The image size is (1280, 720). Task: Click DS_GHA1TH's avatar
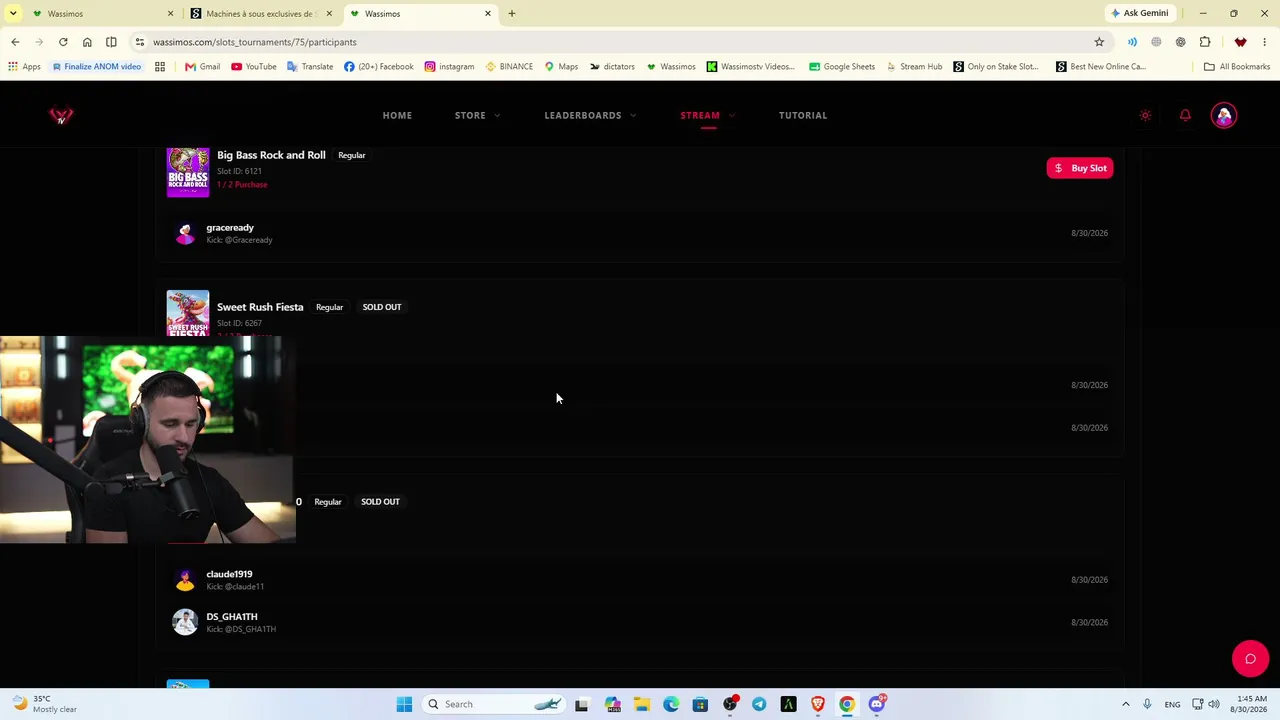click(185, 622)
